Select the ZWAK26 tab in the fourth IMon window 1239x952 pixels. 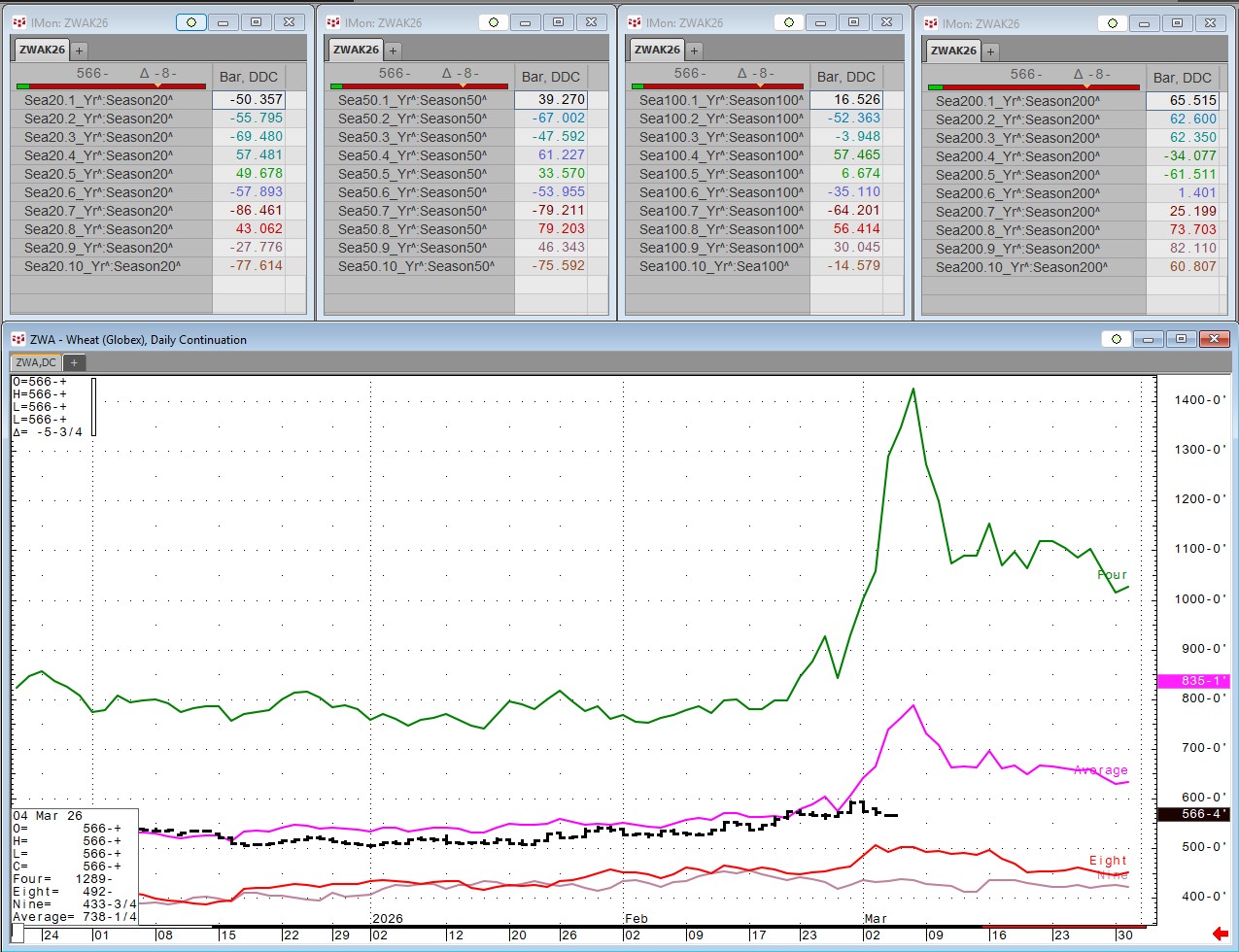tap(953, 51)
